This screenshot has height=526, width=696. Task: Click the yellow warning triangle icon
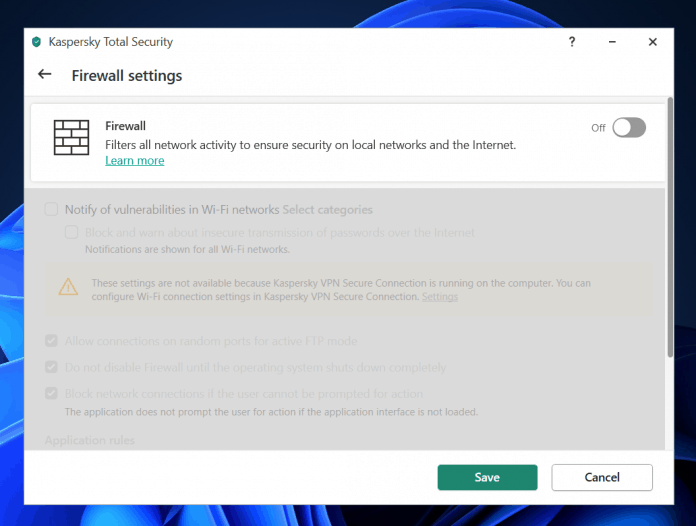(68, 288)
